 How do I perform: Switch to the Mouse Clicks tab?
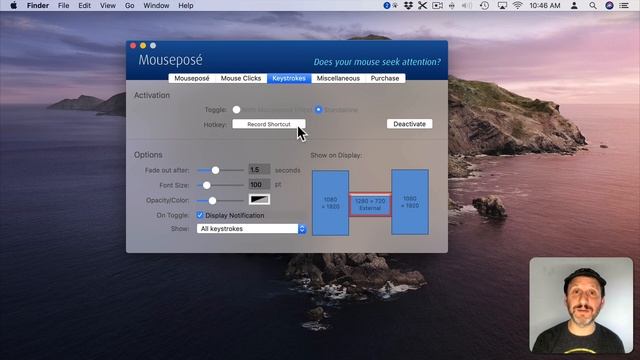point(241,78)
